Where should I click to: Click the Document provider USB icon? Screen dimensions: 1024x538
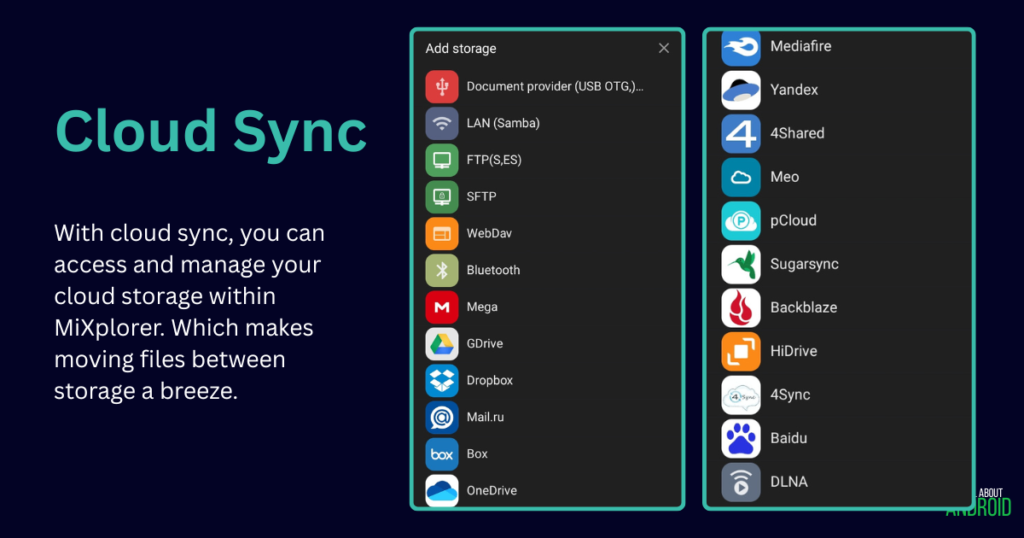coord(442,87)
